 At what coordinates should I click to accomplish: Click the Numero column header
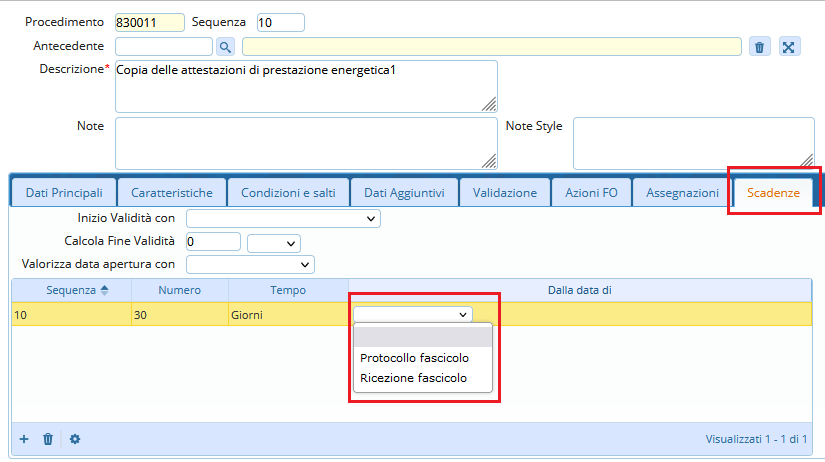click(x=180, y=290)
